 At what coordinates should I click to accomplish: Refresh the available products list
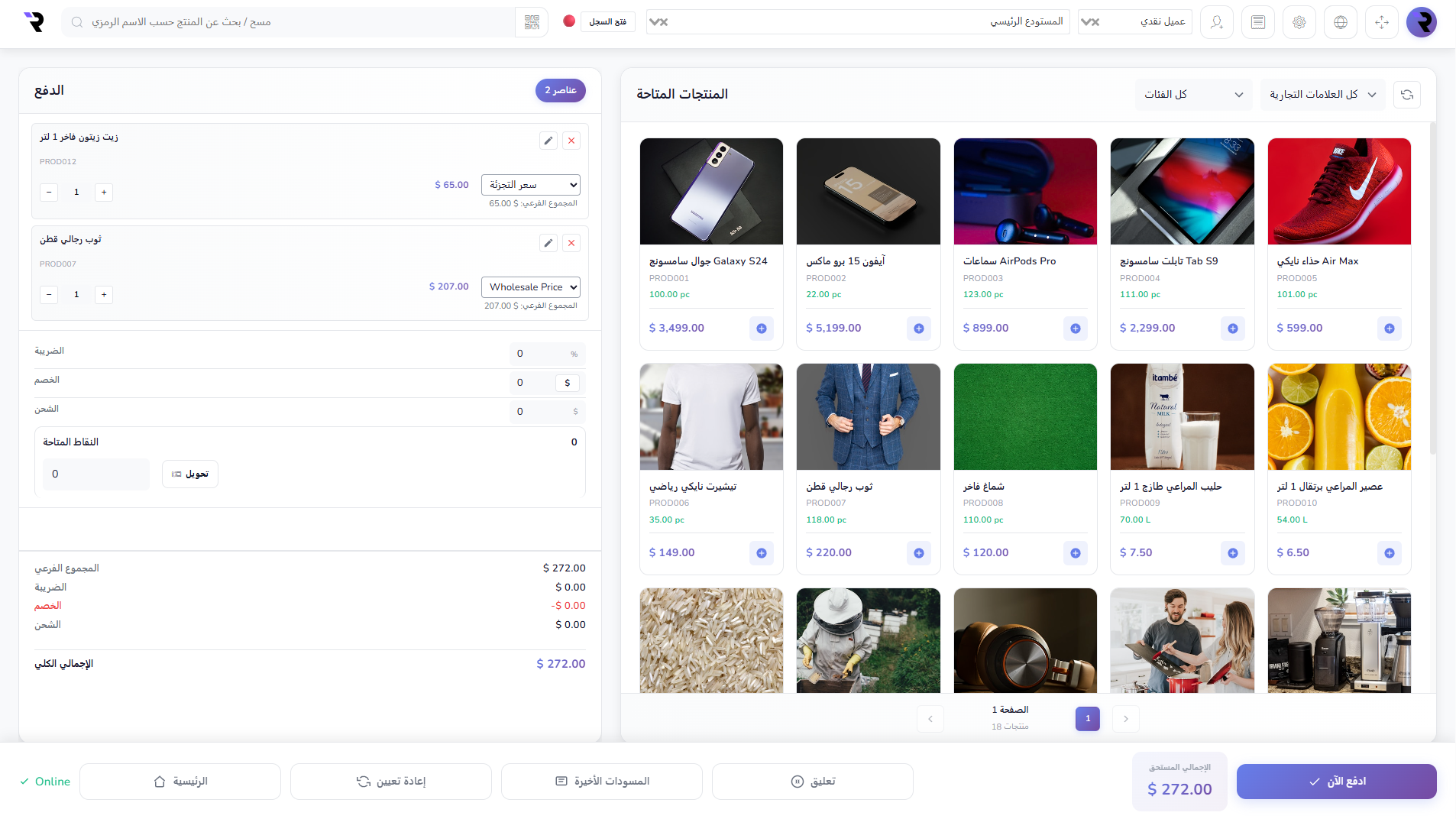pos(1406,95)
